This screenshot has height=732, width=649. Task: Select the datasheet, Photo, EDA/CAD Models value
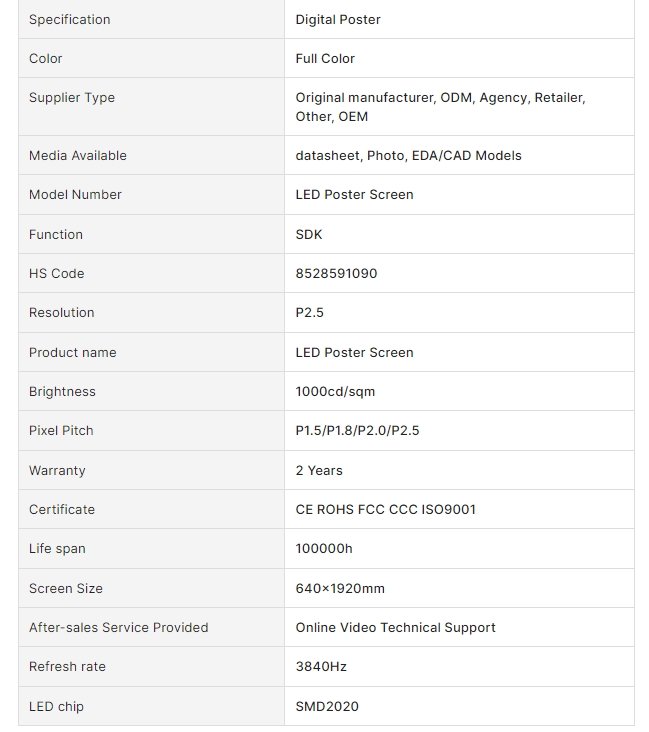(408, 155)
